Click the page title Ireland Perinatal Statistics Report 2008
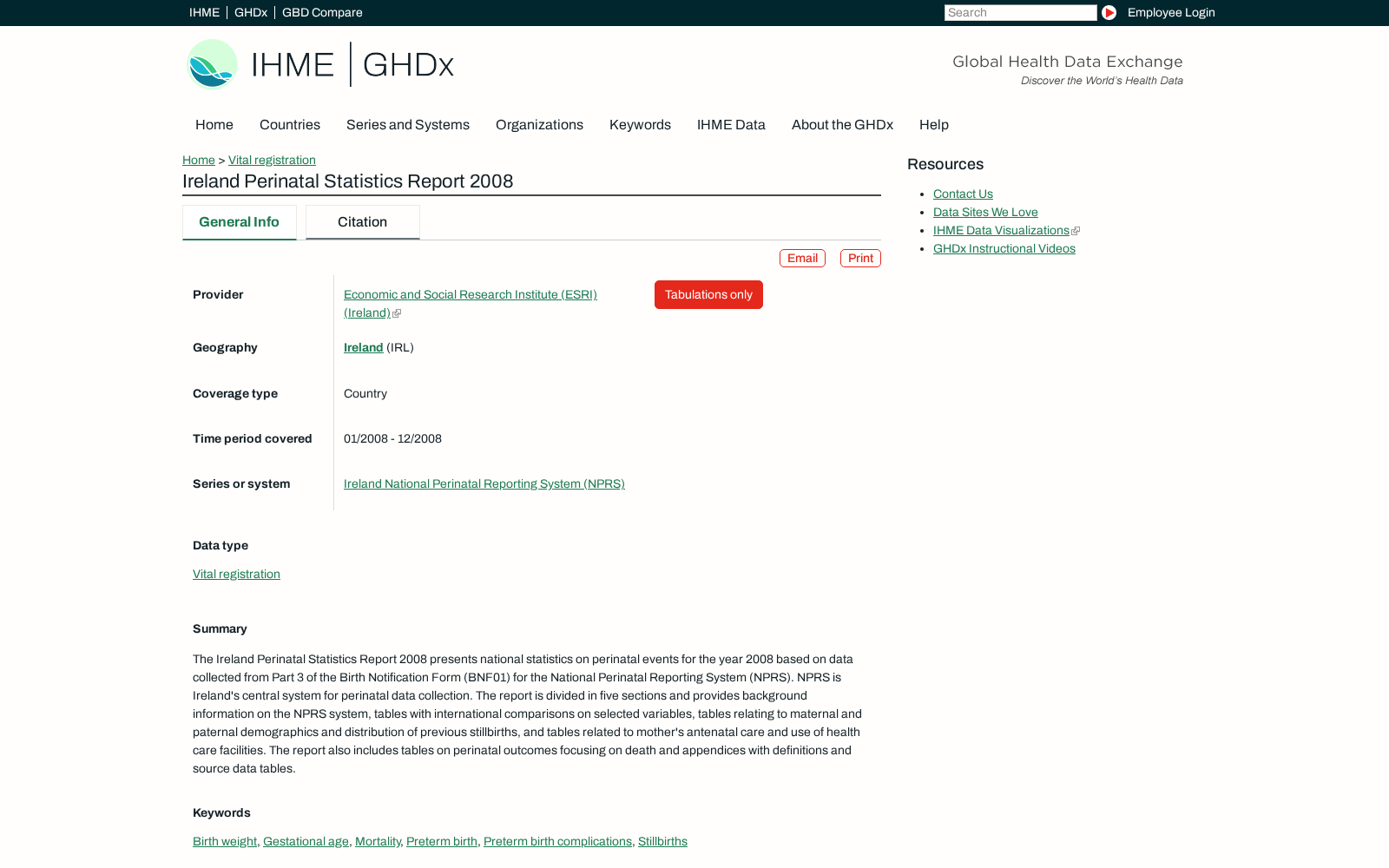 pyautogui.click(x=348, y=181)
